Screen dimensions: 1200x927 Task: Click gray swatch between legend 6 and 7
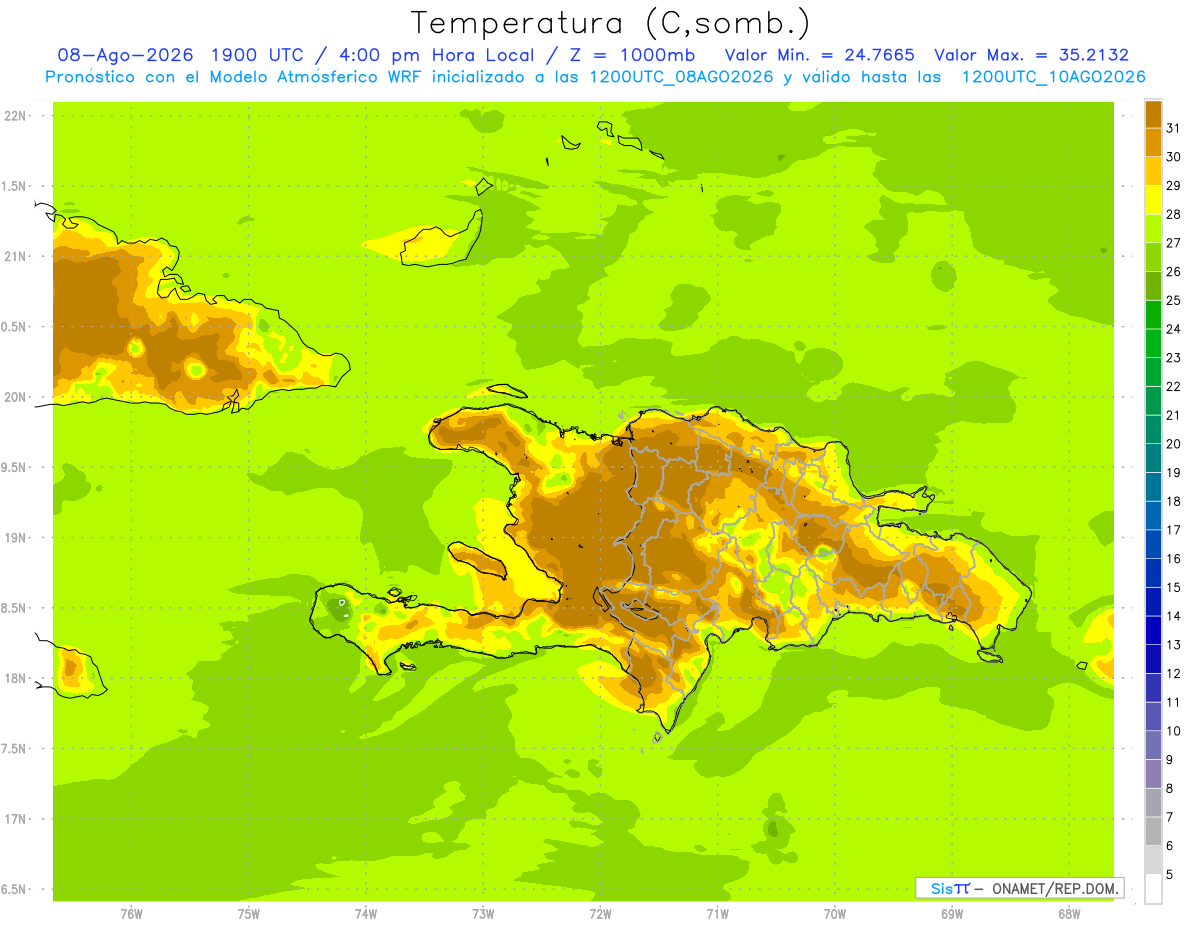coord(1153,831)
